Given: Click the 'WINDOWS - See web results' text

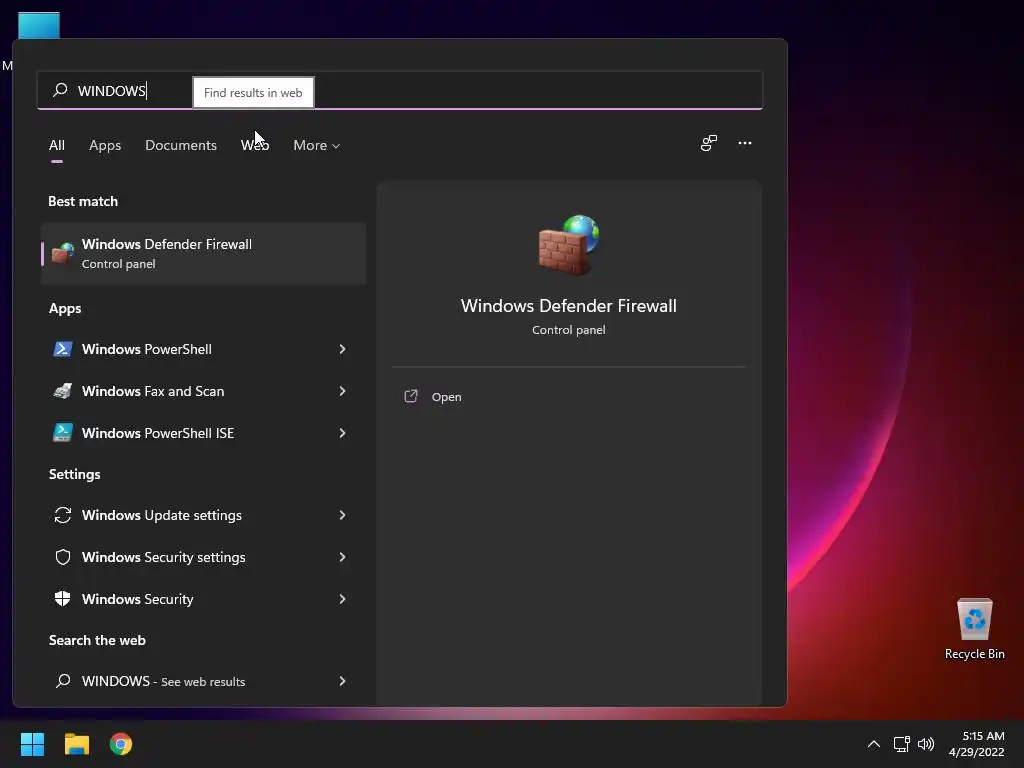Looking at the screenshot, I should [x=163, y=681].
